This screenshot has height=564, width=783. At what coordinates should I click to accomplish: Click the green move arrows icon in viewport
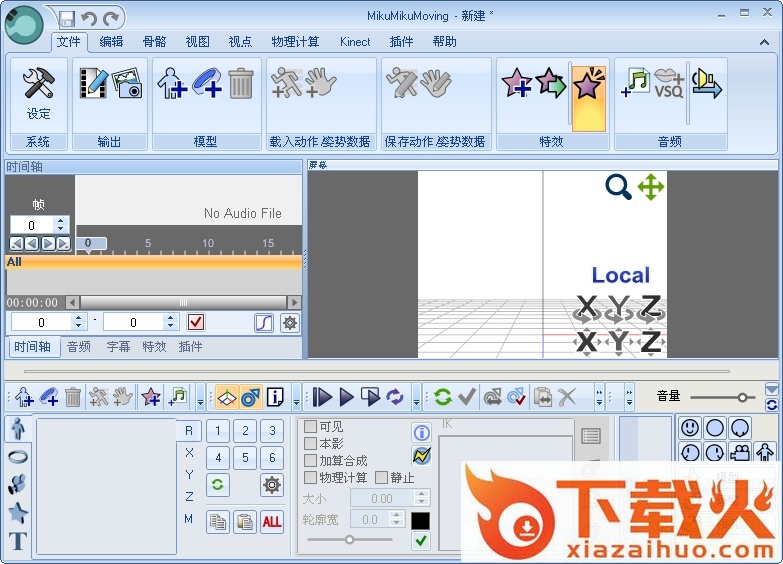click(x=651, y=187)
